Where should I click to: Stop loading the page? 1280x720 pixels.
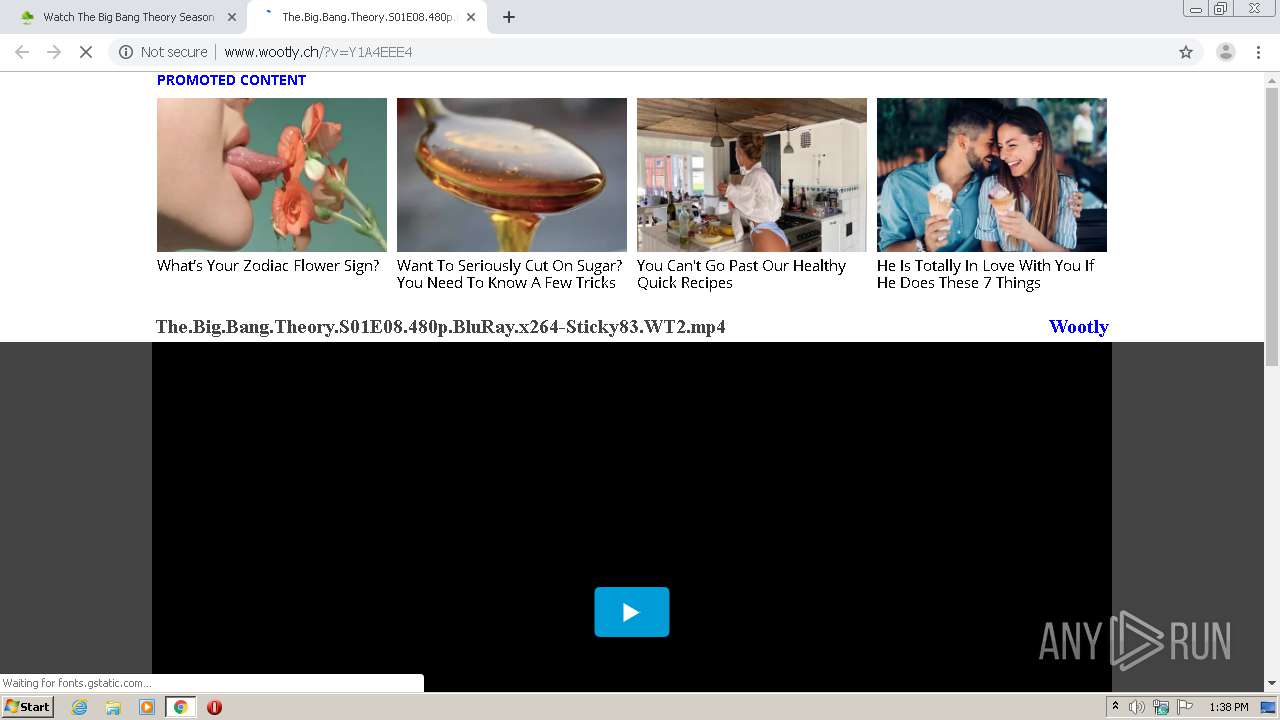pos(86,52)
